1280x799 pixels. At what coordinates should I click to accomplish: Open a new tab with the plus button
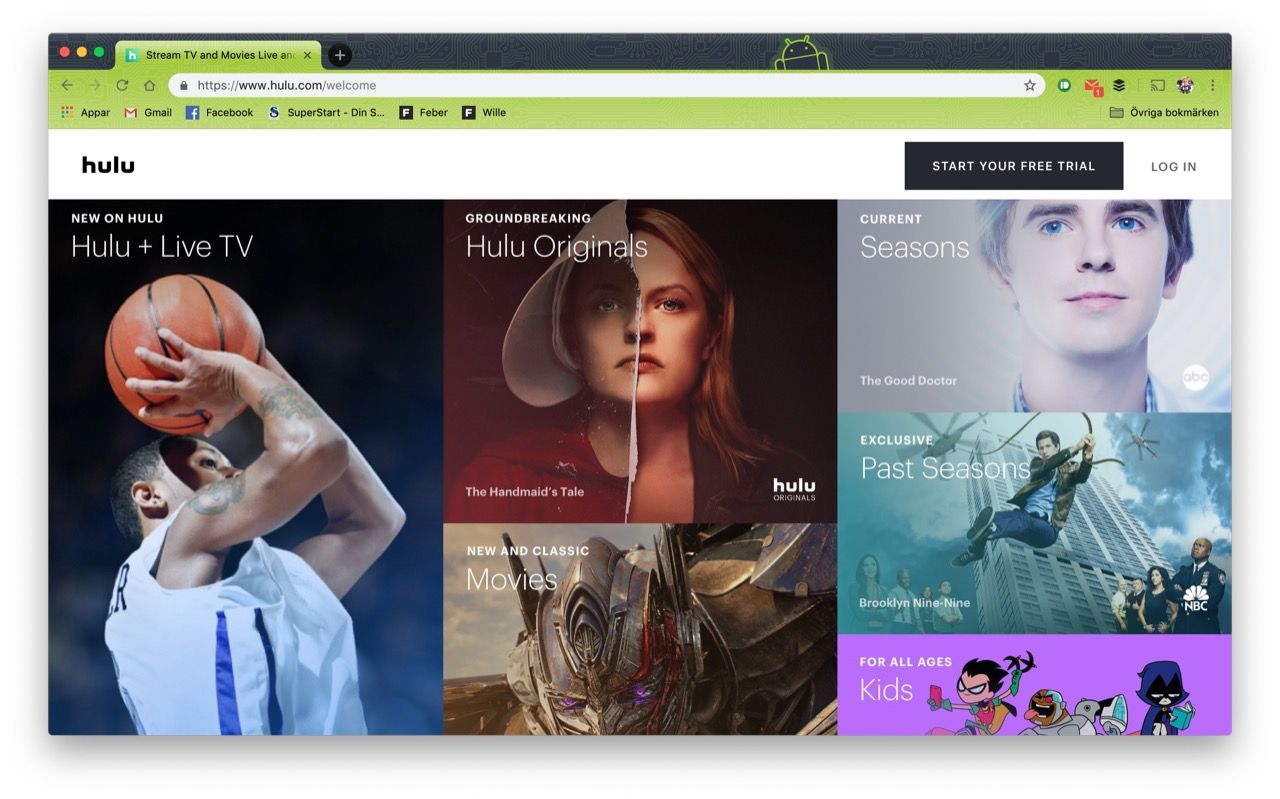click(x=339, y=55)
